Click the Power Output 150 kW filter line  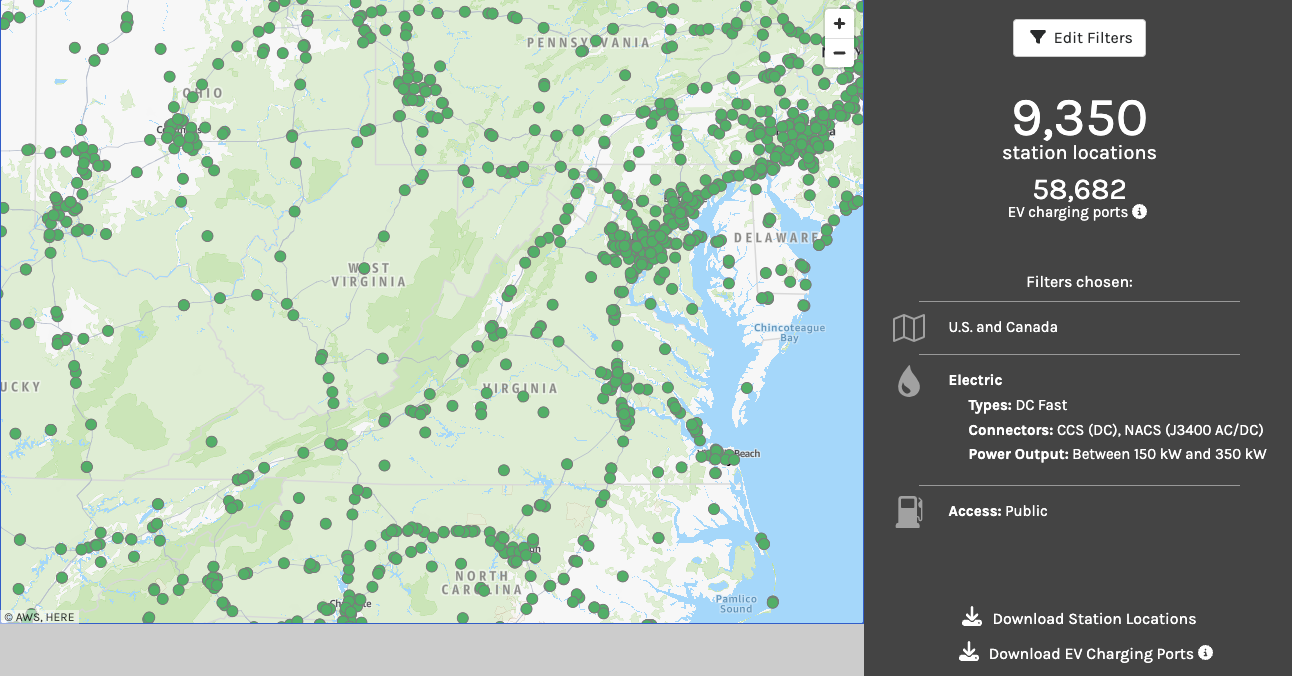coord(1117,454)
